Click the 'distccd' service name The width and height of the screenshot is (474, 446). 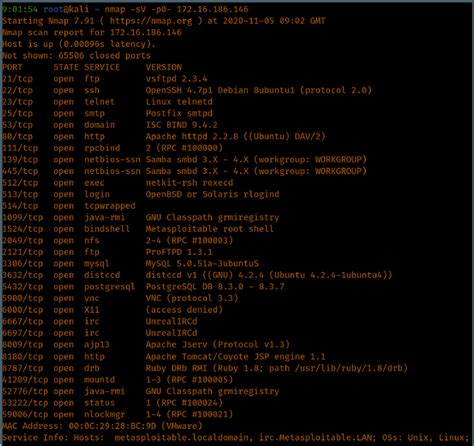102,275
